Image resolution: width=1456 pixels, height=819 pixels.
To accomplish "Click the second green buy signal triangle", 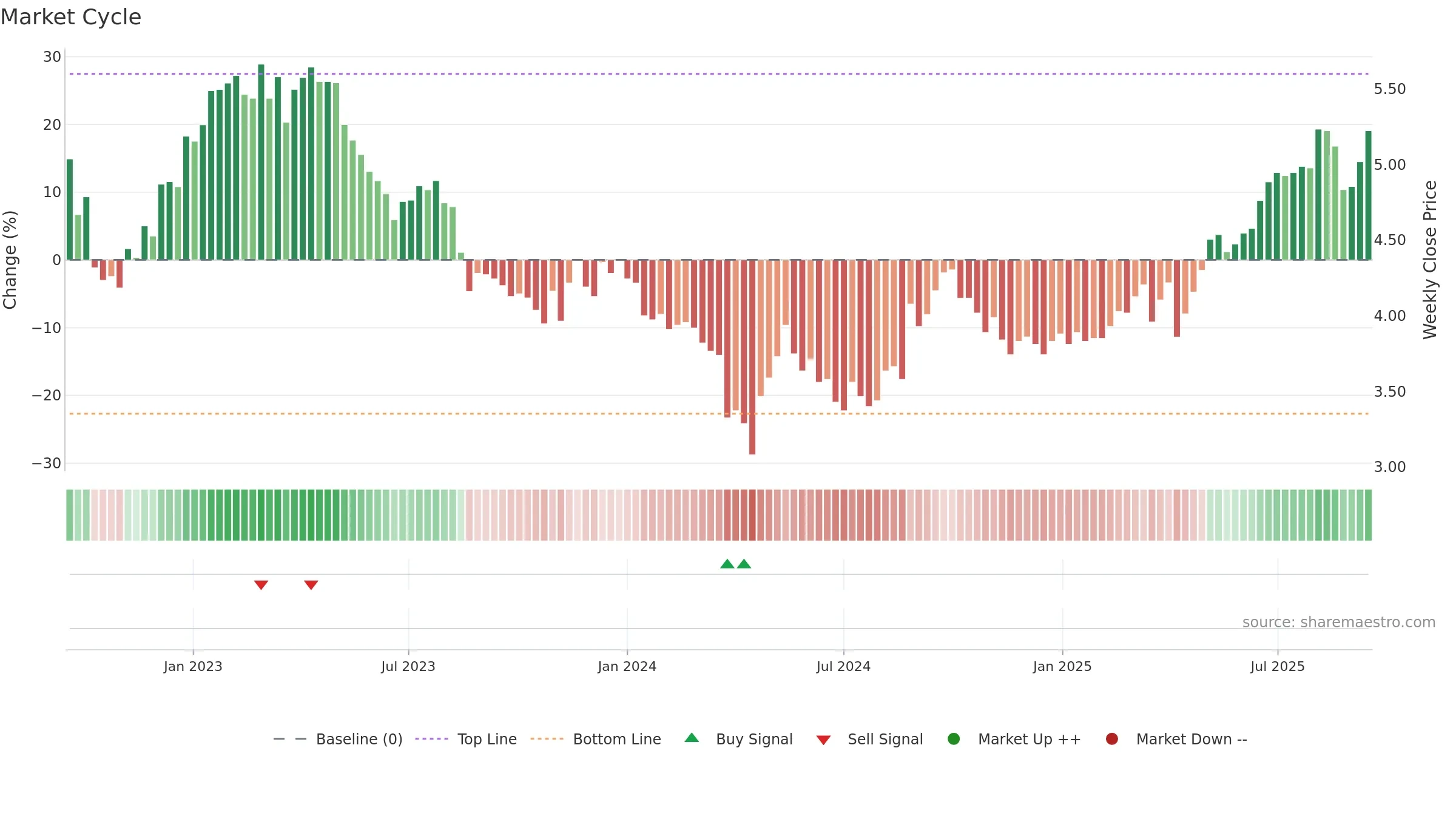I will [x=744, y=564].
